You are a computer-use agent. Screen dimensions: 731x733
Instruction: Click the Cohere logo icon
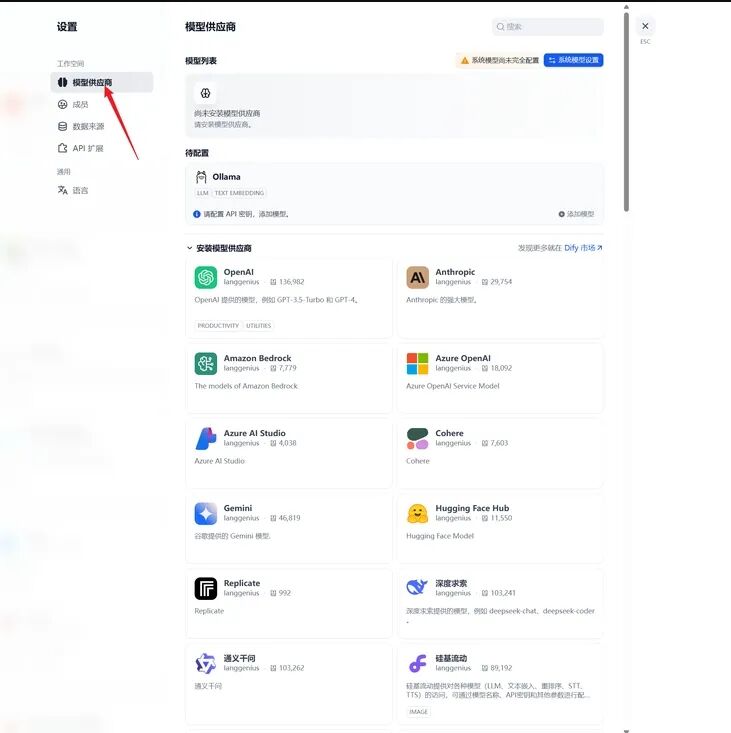(417, 438)
